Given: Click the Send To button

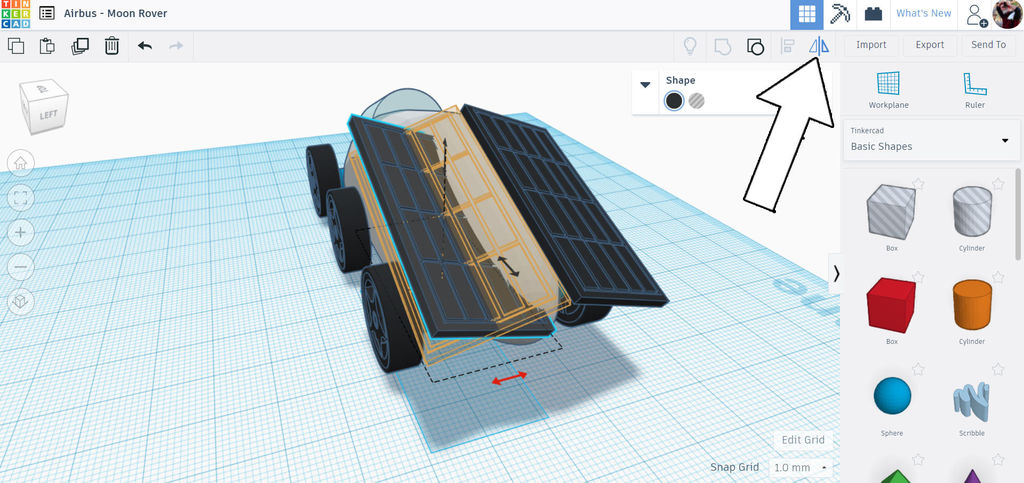Looking at the screenshot, I should (x=989, y=44).
